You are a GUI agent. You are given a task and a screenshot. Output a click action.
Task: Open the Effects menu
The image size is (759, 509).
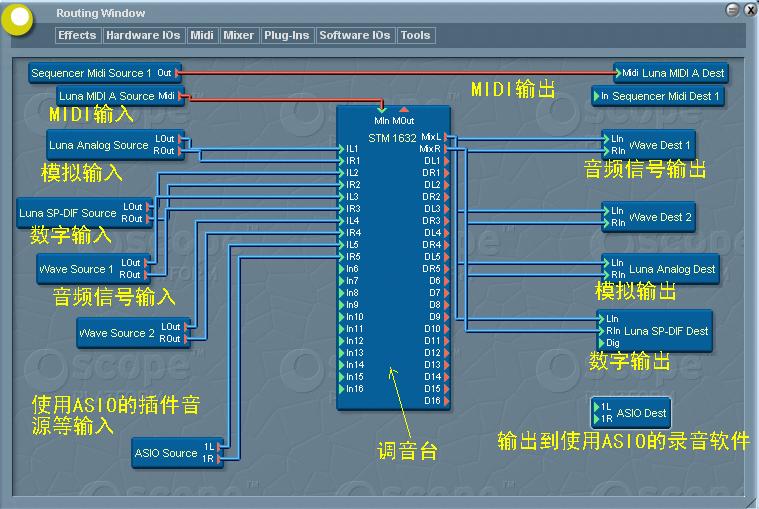77,35
